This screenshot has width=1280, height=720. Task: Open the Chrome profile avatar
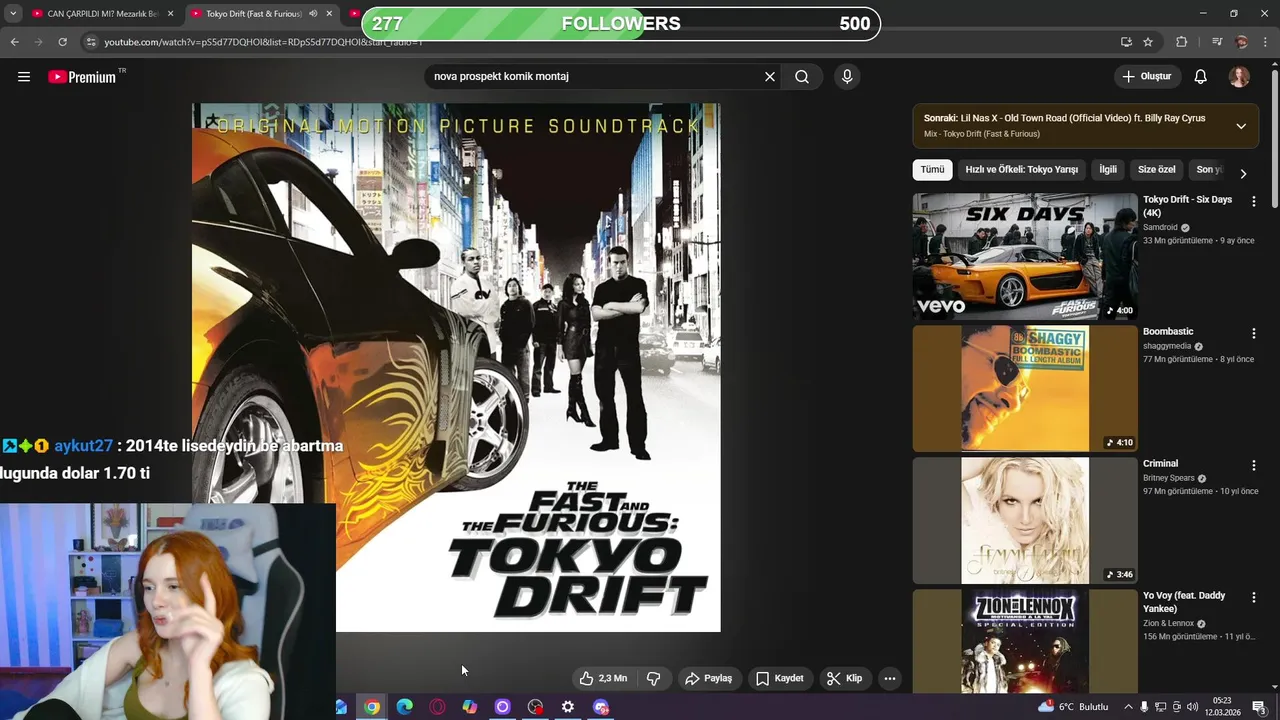(x=1242, y=42)
